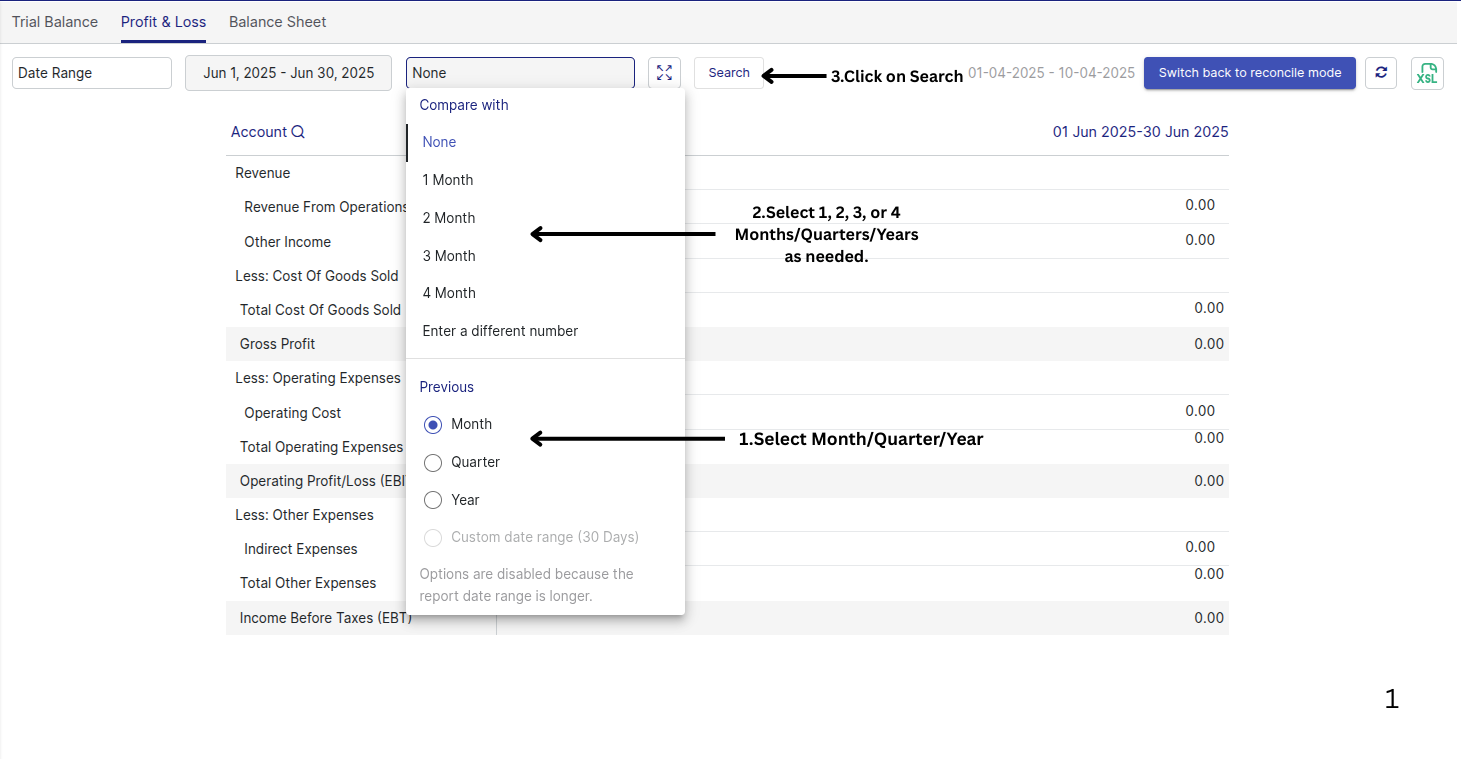Screen dimensions: 1461x759
Task: Select the Year radio button
Action: click(x=433, y=500)
